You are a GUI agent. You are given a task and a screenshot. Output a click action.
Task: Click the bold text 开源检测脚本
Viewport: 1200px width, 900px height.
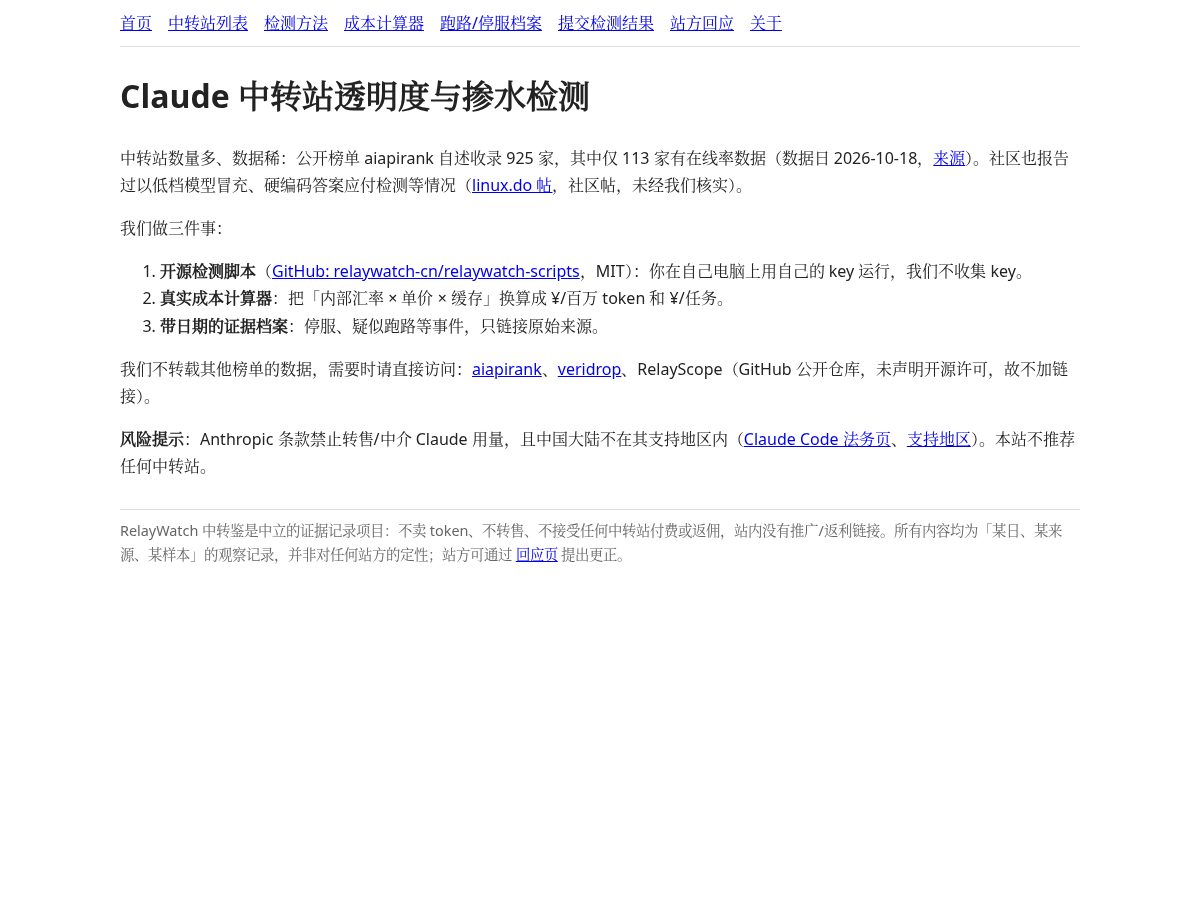point(208,271)
